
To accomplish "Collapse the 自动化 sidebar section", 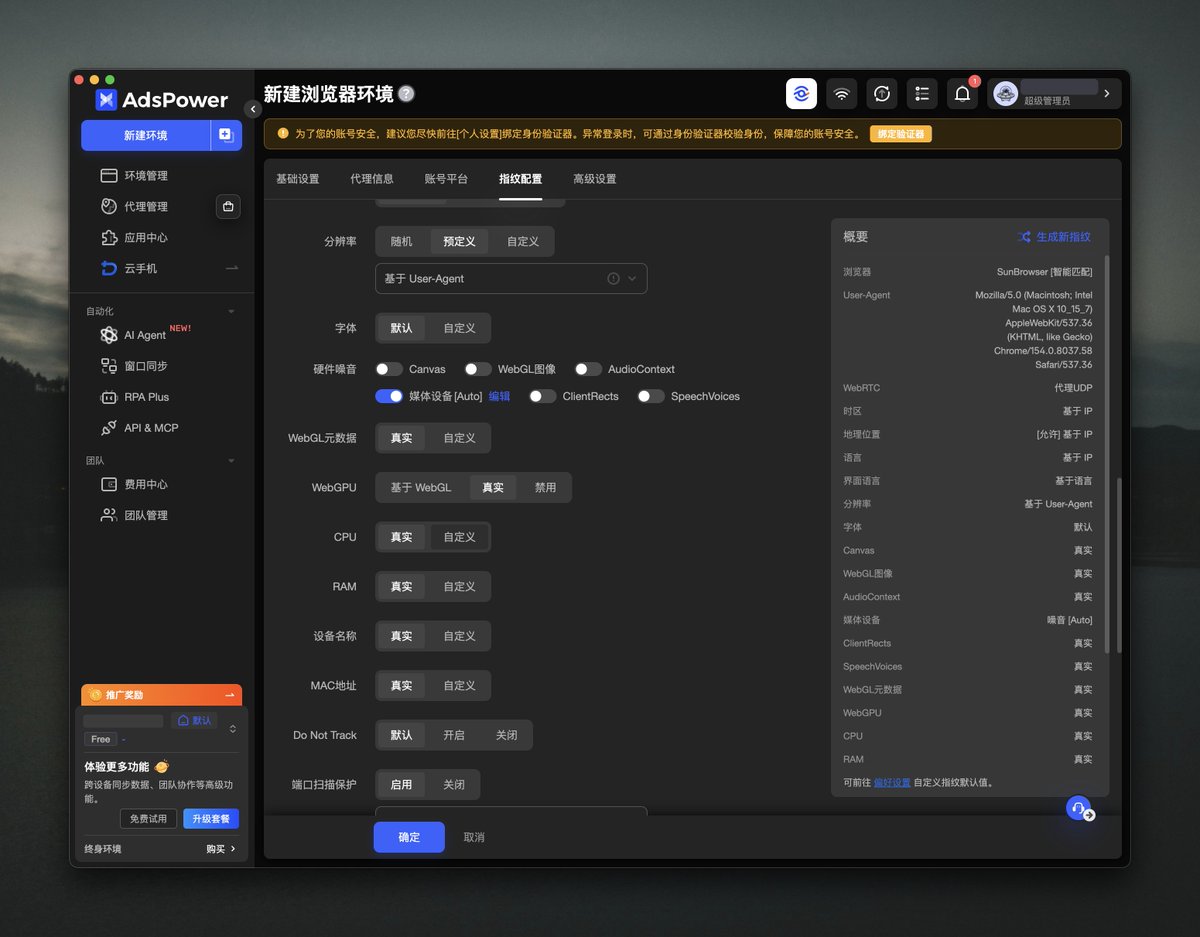I will (x=231, y=311).
